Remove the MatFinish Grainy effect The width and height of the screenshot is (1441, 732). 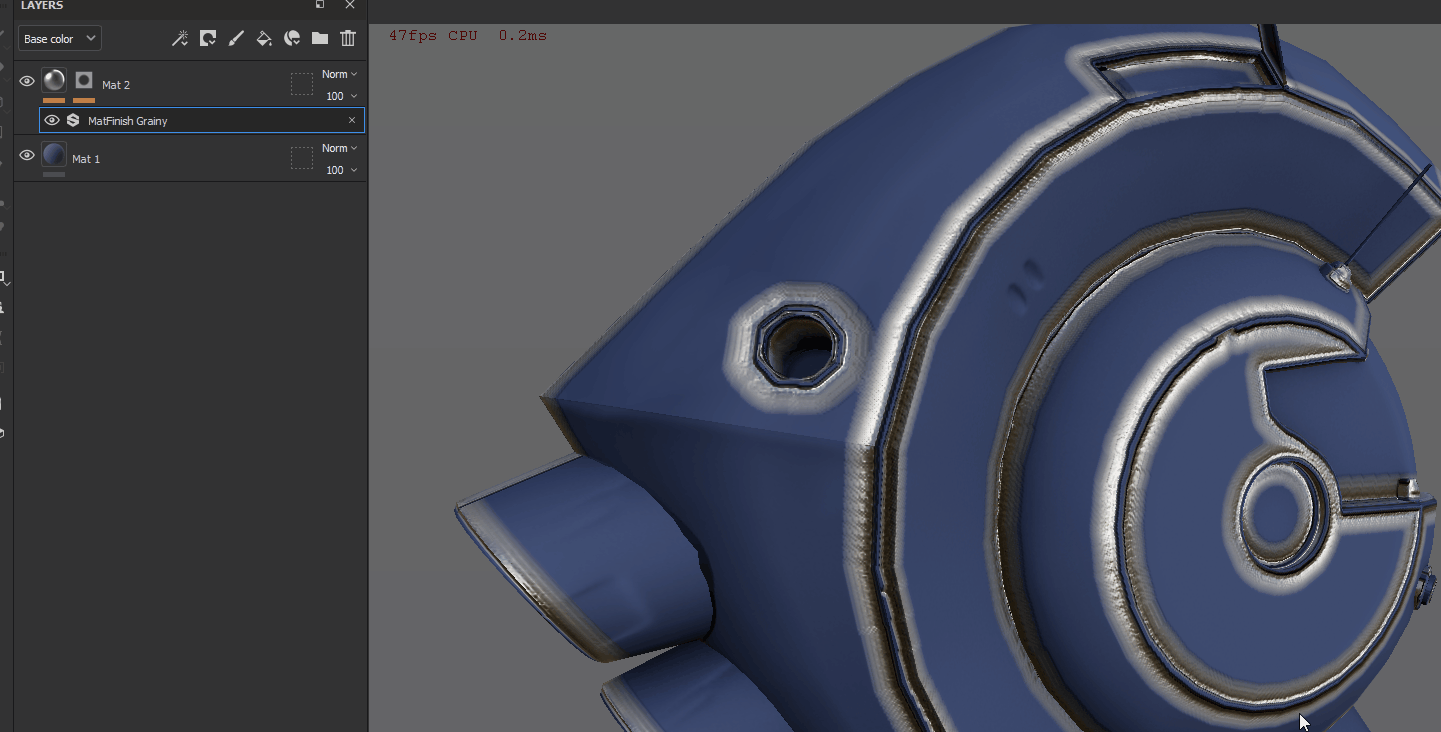pos(352,120)
